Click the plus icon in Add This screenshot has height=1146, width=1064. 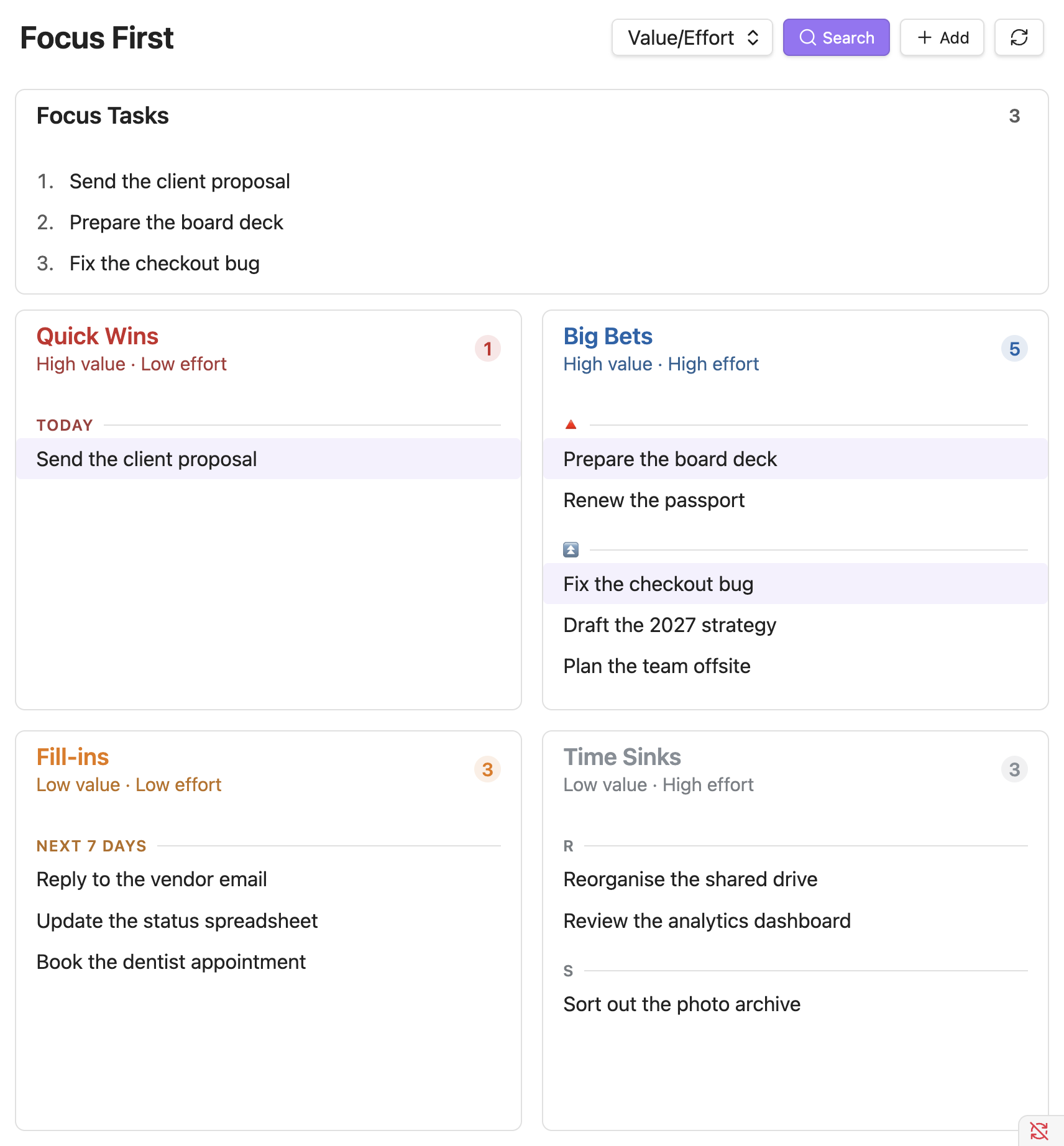coord(924,37)
